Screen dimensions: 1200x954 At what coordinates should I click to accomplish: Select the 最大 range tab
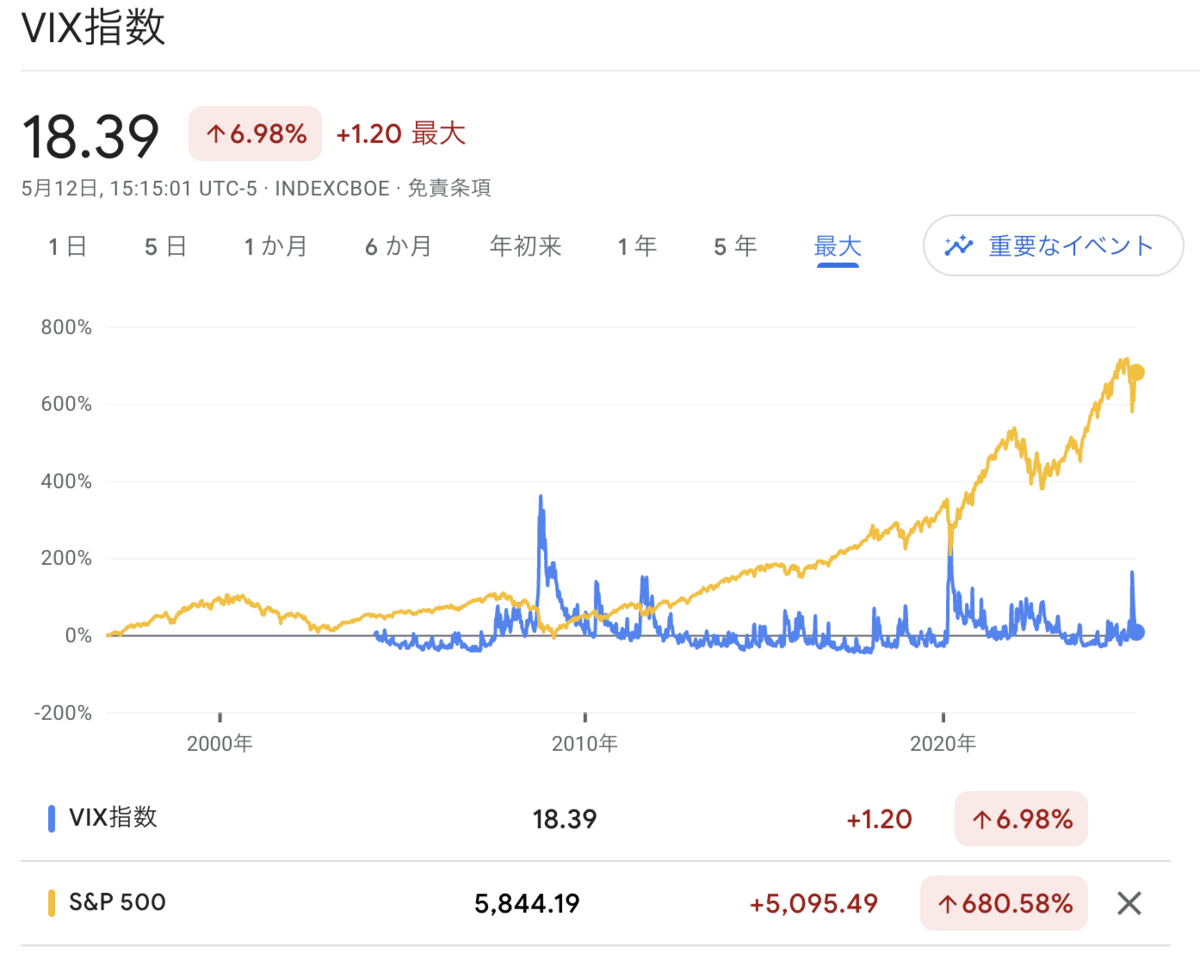[x=838, y=246]
